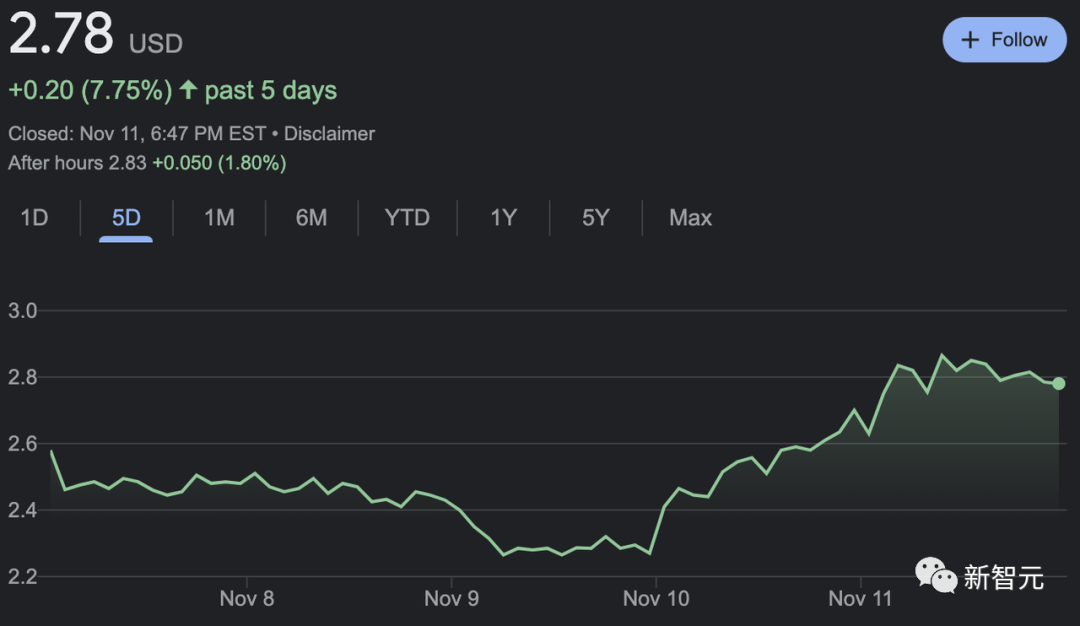Viewport: 1080px width, 626px height.
Task: Switch to 5Y chart range
Action: [x=595, y=218]
